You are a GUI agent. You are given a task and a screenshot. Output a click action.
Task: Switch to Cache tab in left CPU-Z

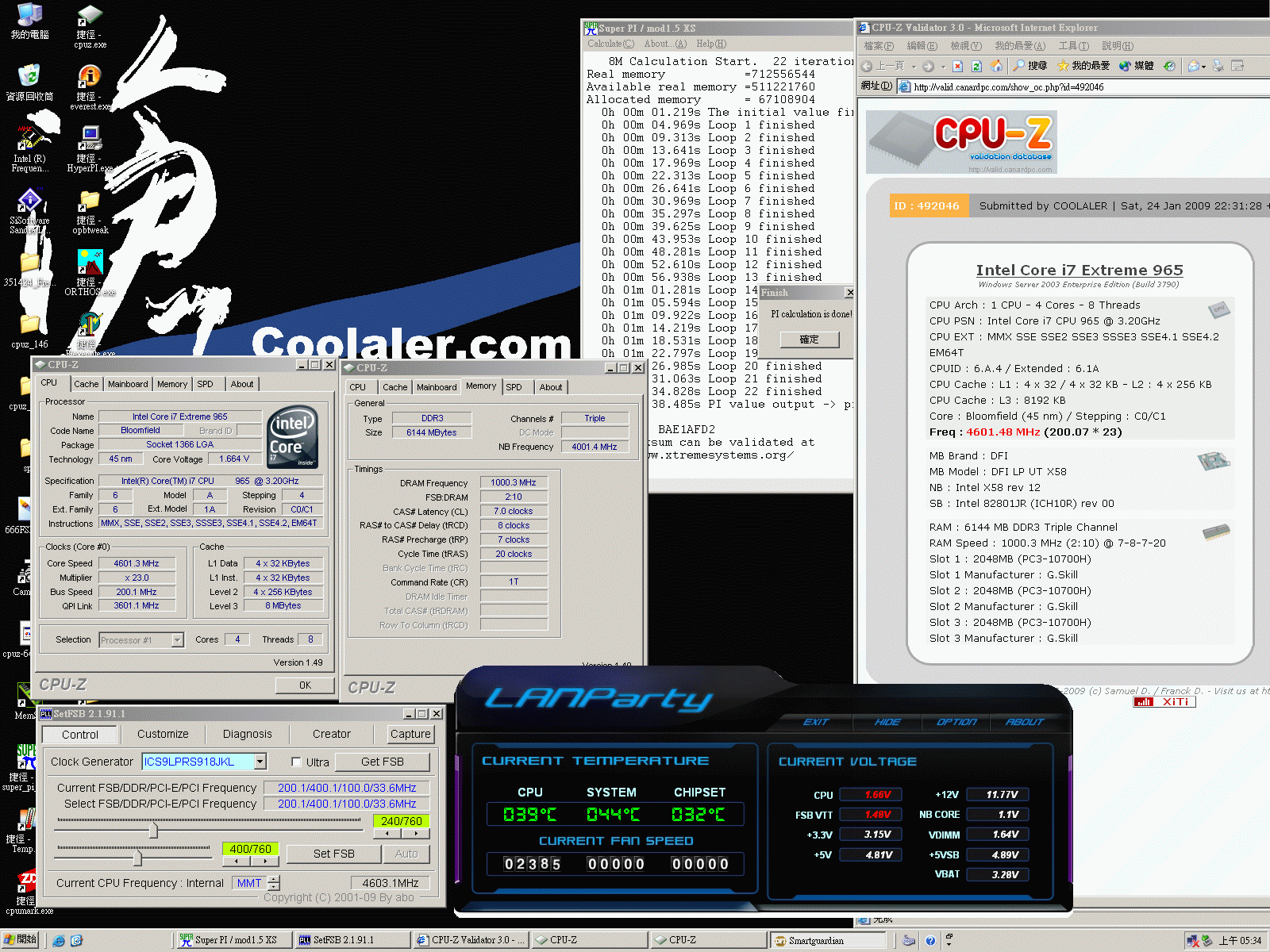coord(87,384)
